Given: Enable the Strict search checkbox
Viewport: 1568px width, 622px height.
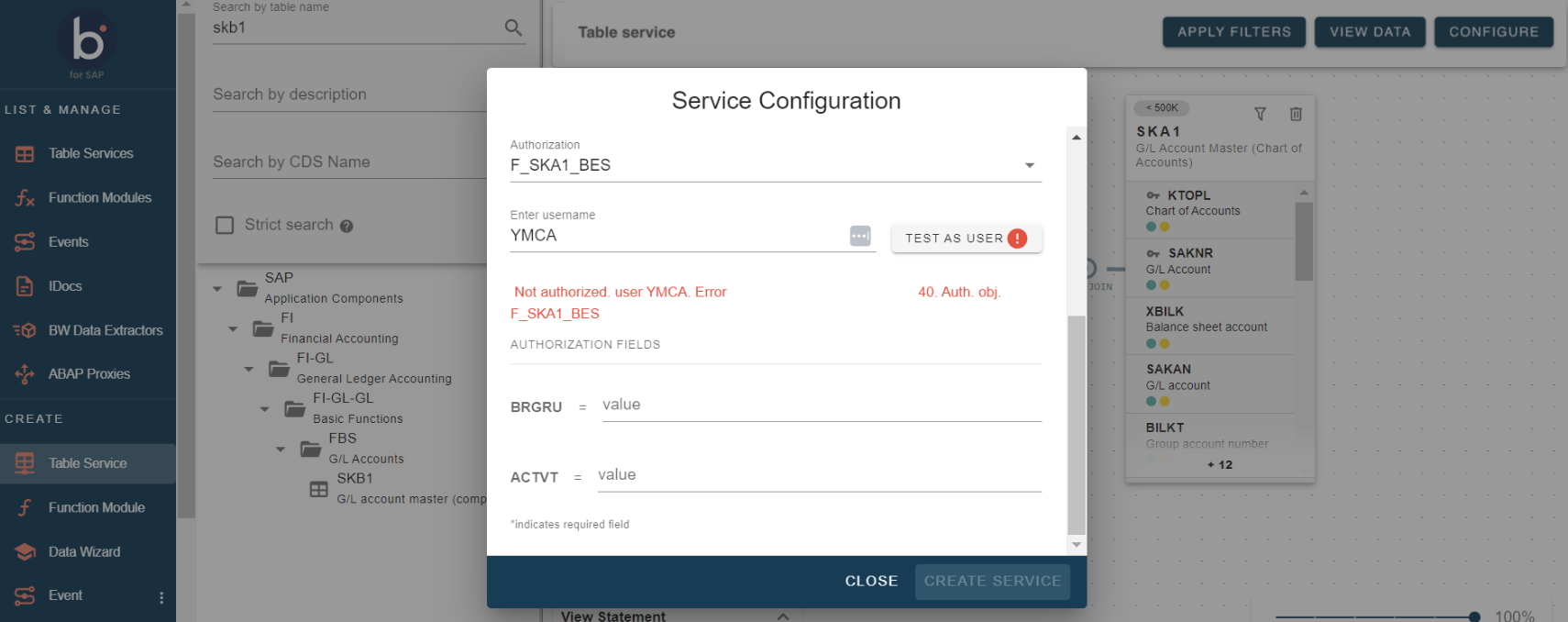Looking at the screenshot, I should (225, 225).
